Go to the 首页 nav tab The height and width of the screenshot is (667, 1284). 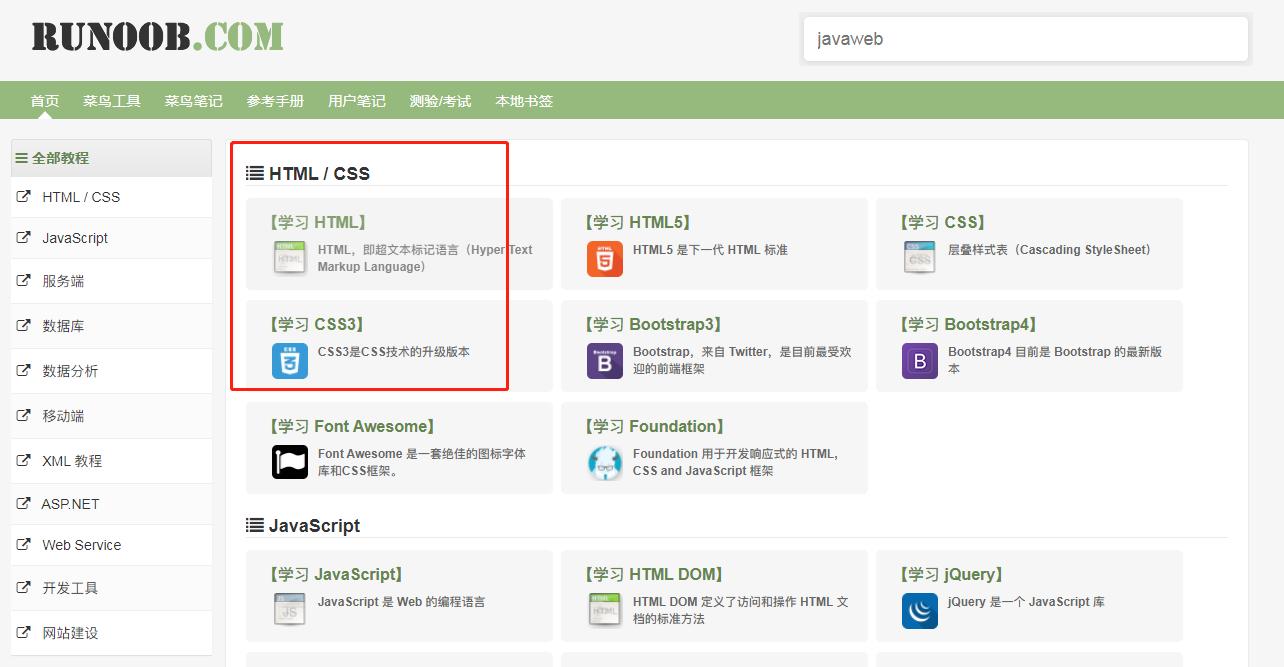point(45,101)
